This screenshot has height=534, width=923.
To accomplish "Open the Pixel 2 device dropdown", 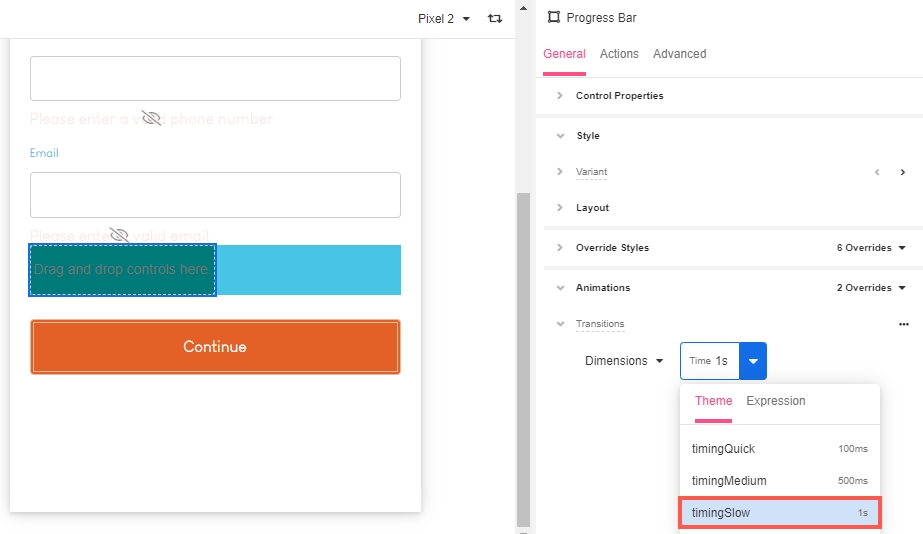I will point(444,19).
